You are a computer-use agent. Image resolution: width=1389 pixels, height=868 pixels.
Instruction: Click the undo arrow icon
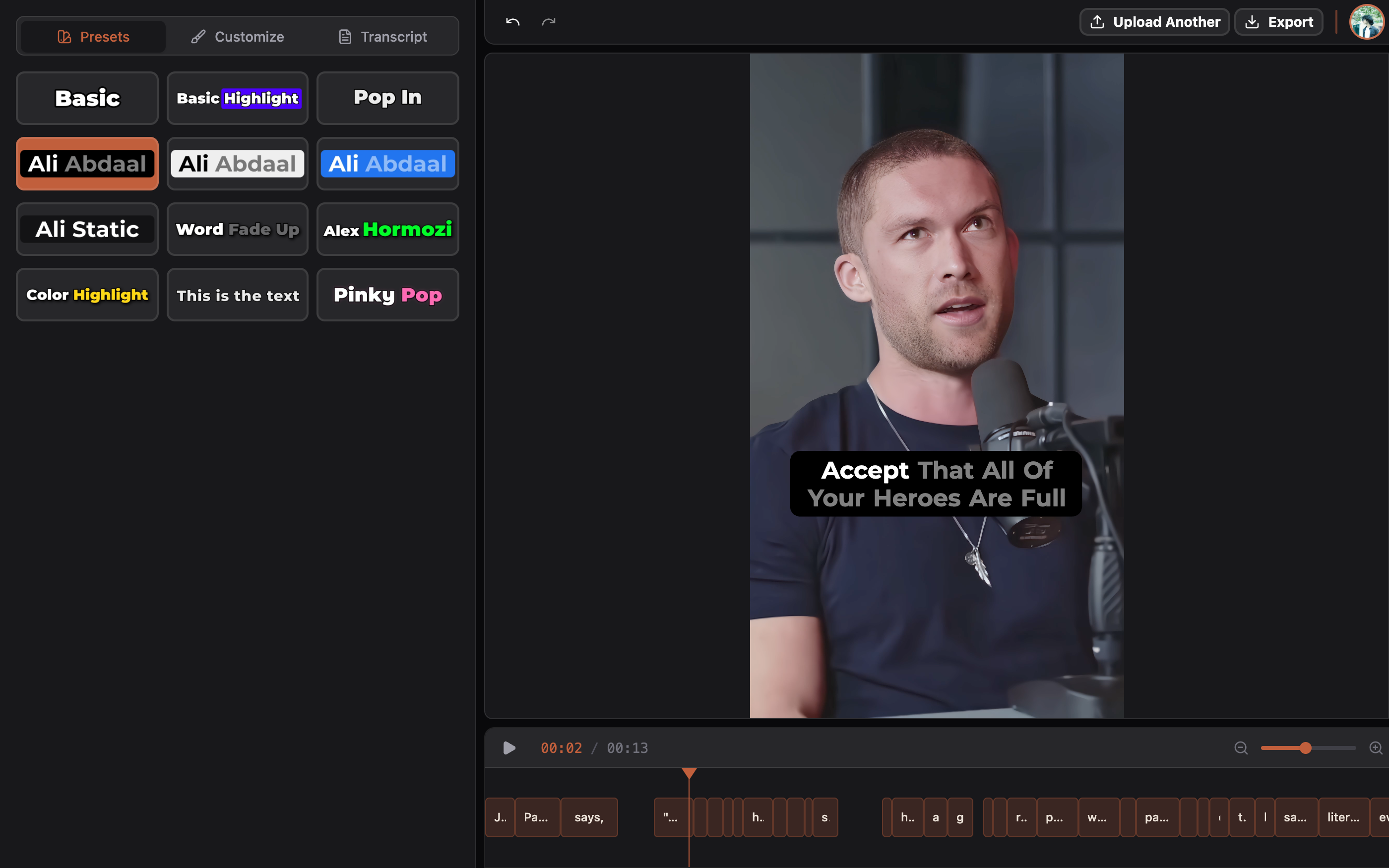point(512,22)
